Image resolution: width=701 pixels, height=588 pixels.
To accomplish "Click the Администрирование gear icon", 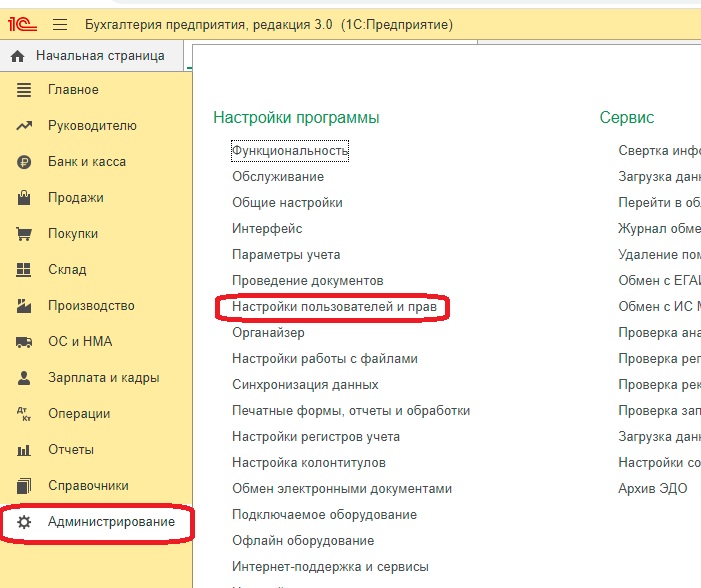I will coord(25,522).
